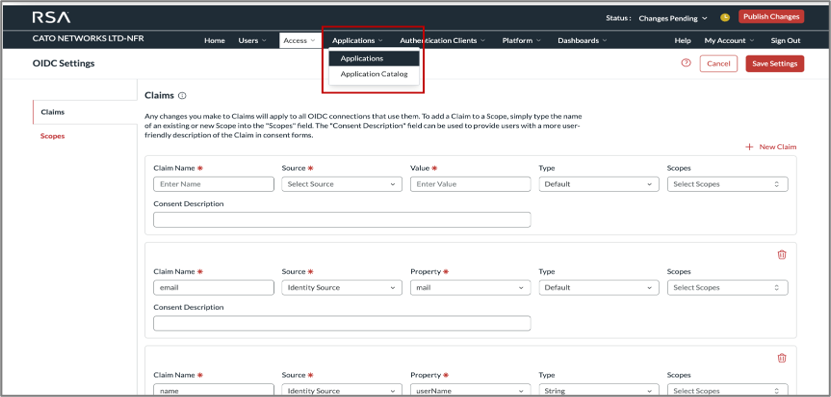831x397 pixels.
Task: Select Applications from the dropdown menu
Action: [374, 58]
